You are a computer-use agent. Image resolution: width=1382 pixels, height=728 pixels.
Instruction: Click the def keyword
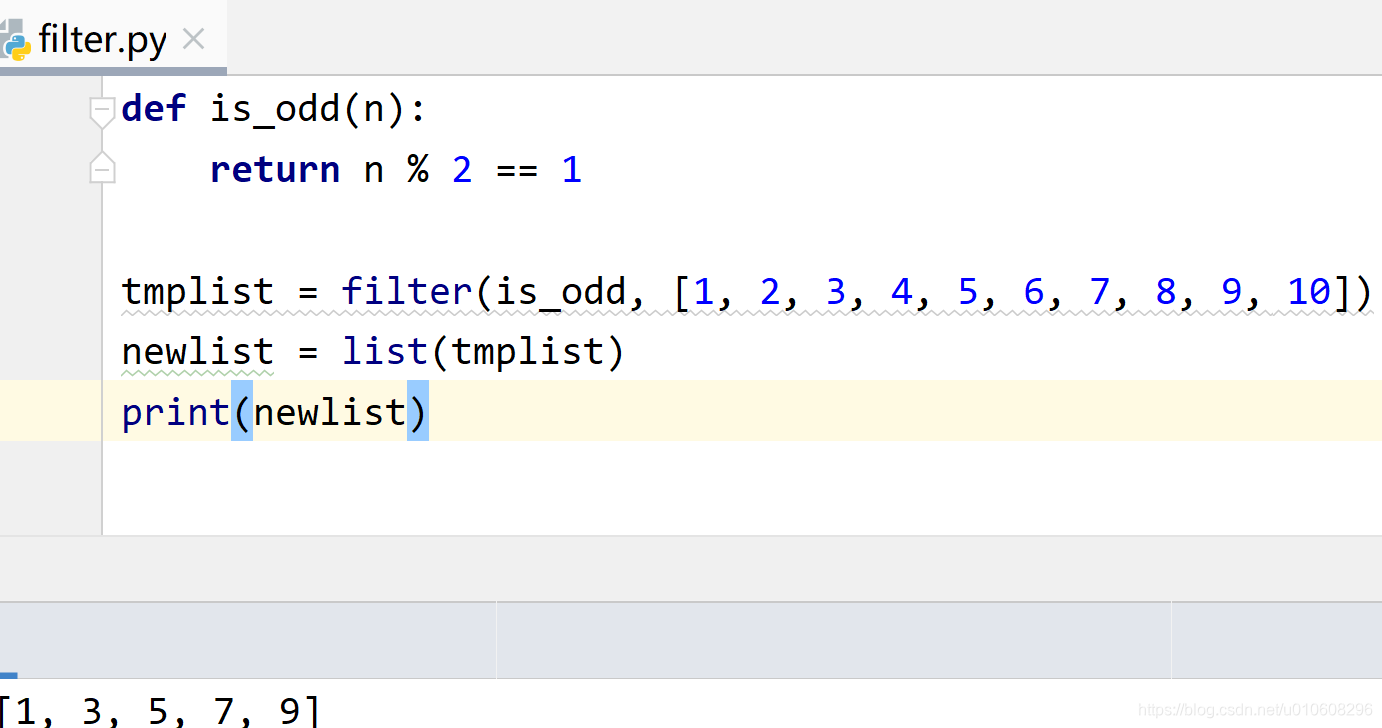152,108
